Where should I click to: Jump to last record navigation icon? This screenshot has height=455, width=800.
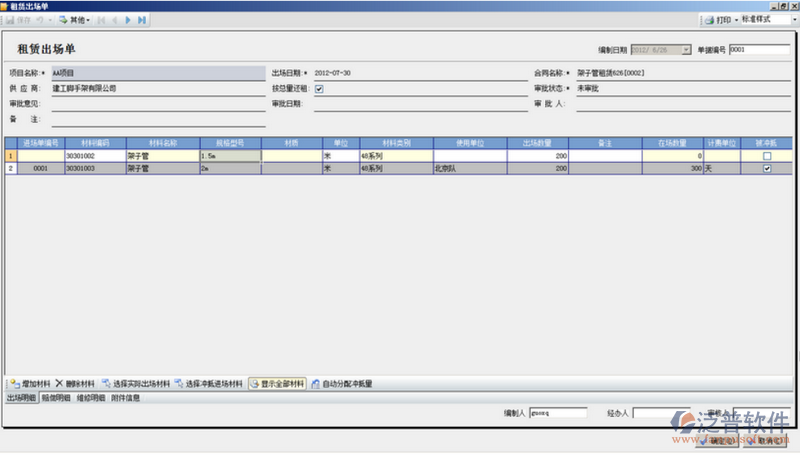142,20
